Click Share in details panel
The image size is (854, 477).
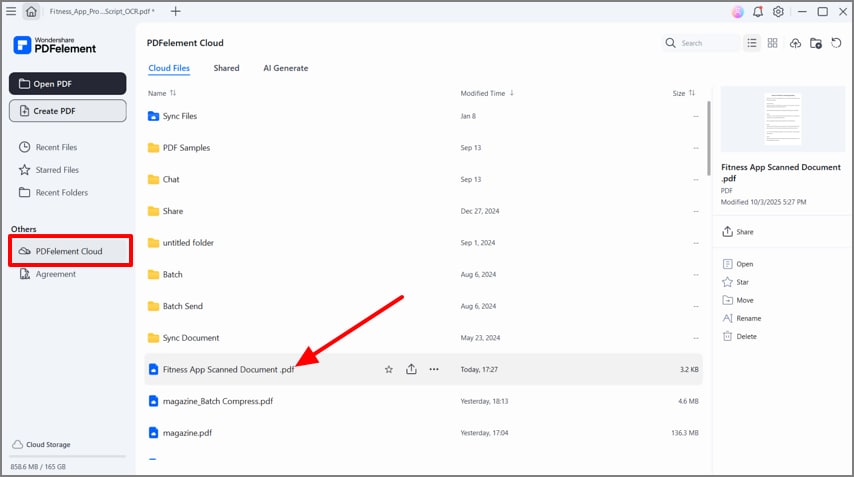738,231
